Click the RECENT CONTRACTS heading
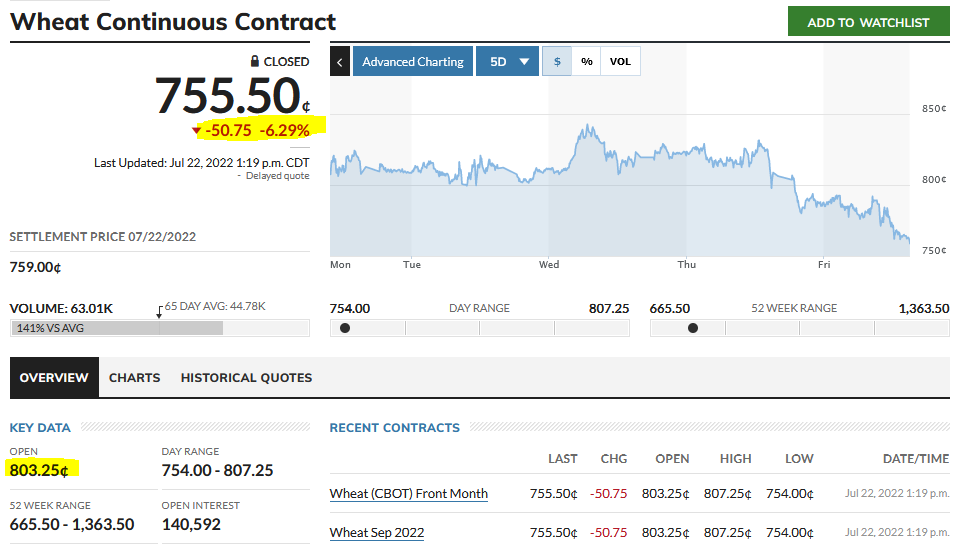Screen dimensions: 966x549 point(395,428)
